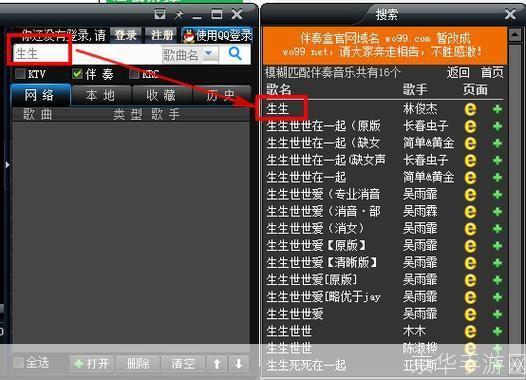
Task: Click the 登录 button
Action: (125, 35)
